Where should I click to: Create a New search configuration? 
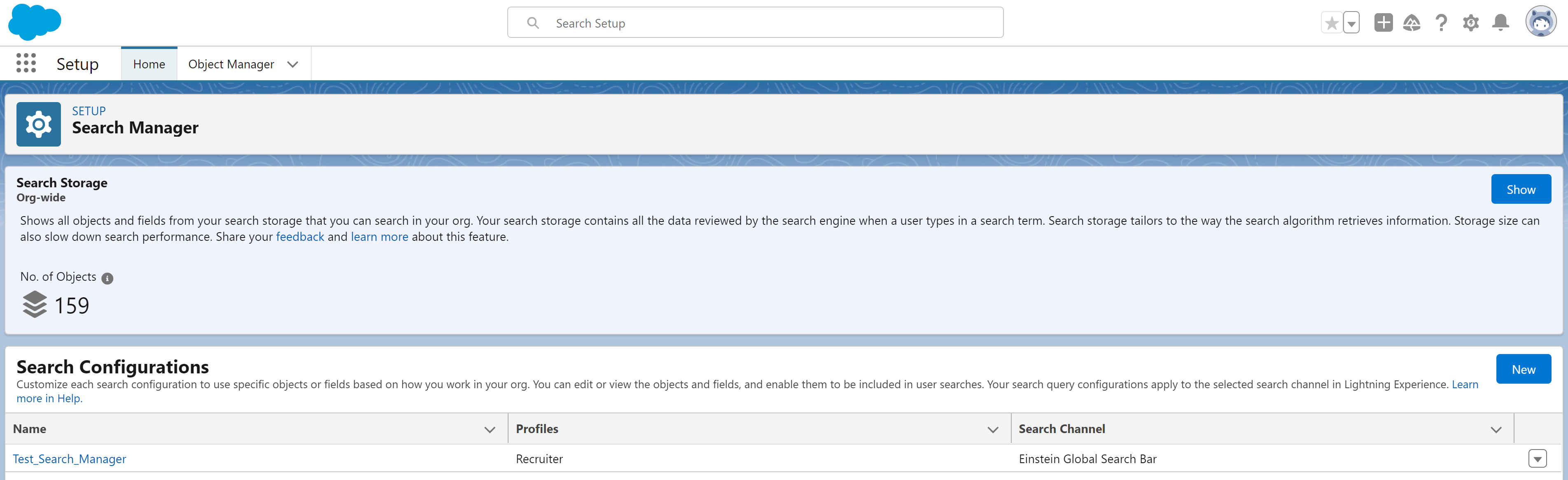[x=1523, y=369]
